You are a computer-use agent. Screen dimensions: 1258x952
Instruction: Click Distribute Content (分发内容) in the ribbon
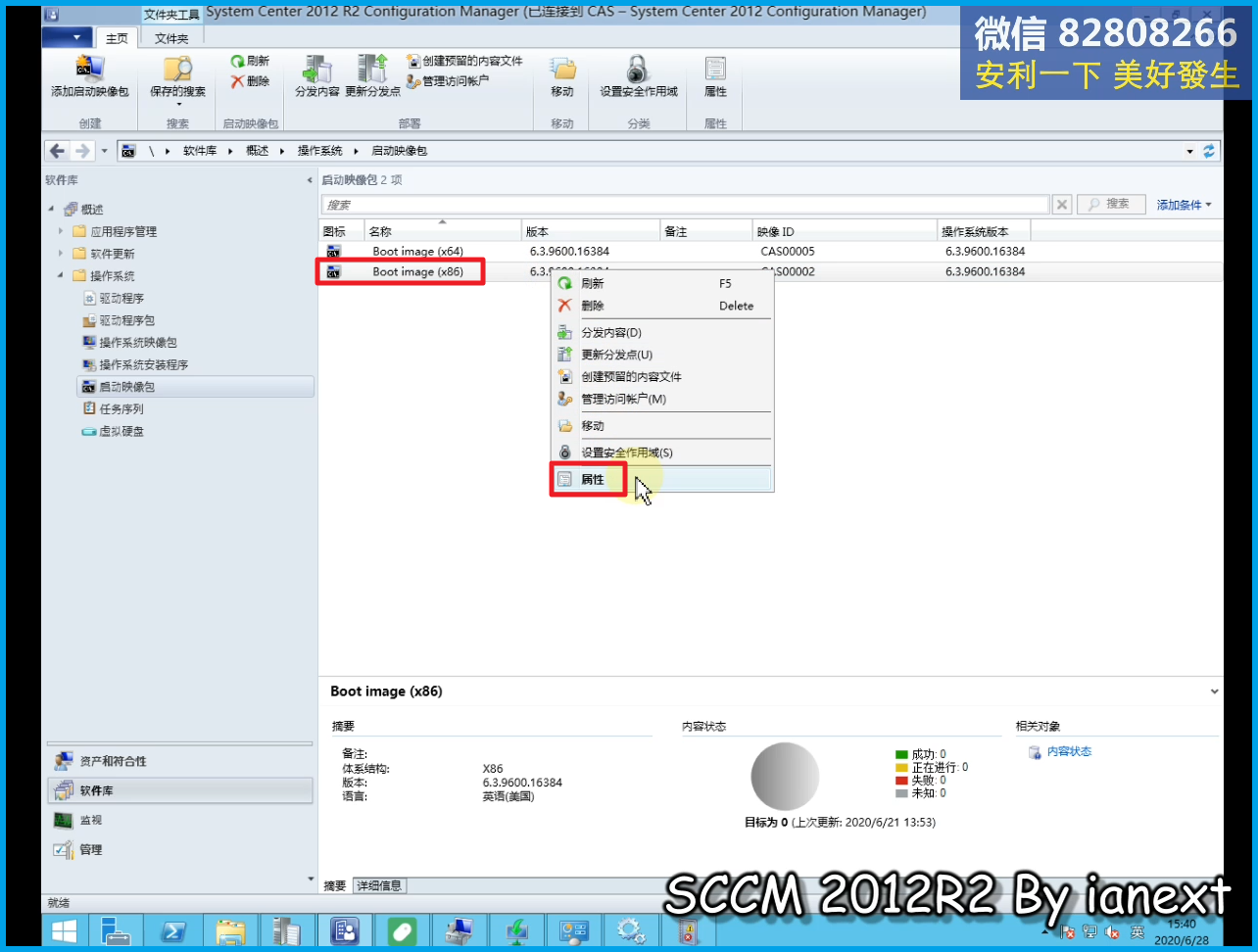[x=316, y=76]
